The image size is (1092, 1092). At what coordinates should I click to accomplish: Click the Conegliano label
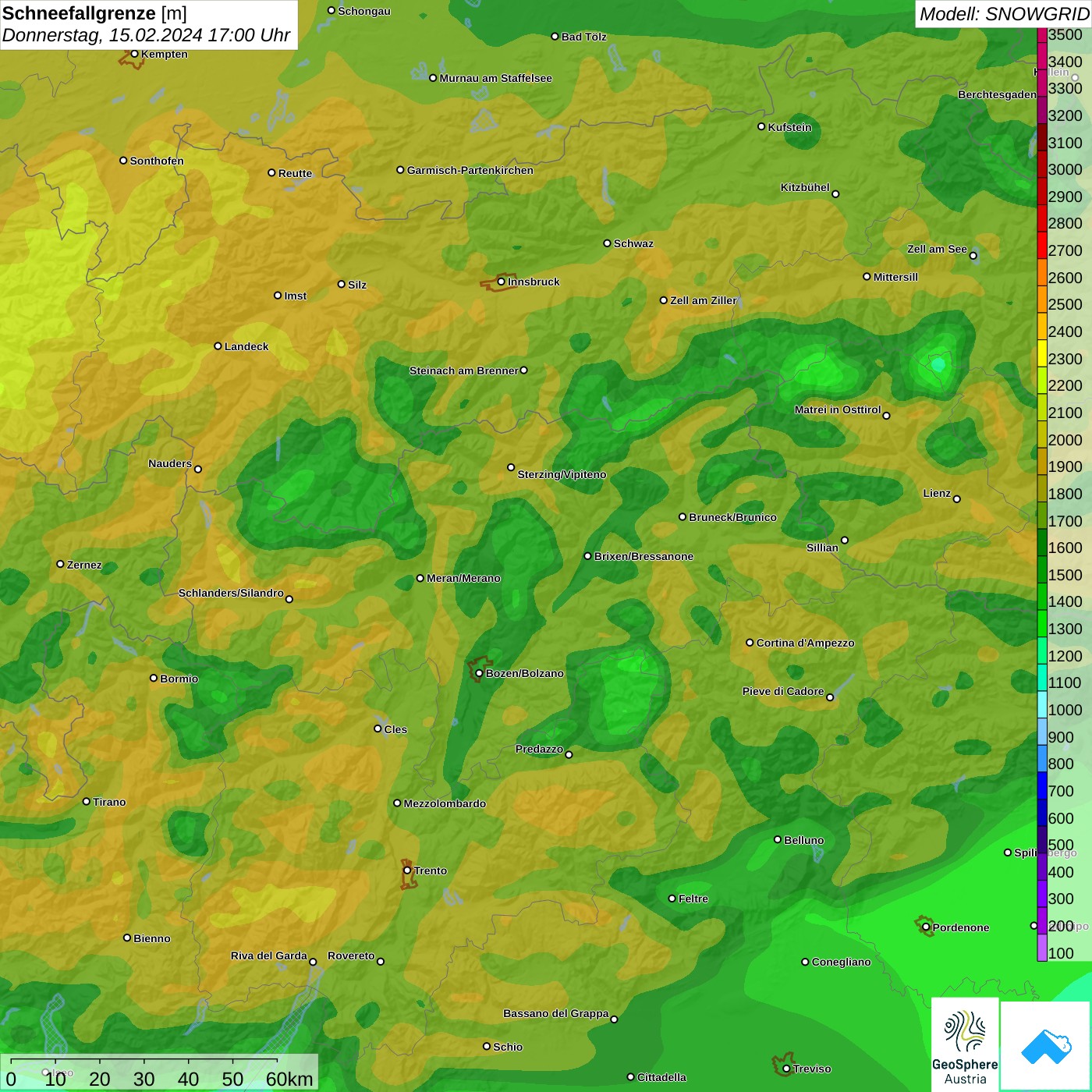[x=841, y=962]
